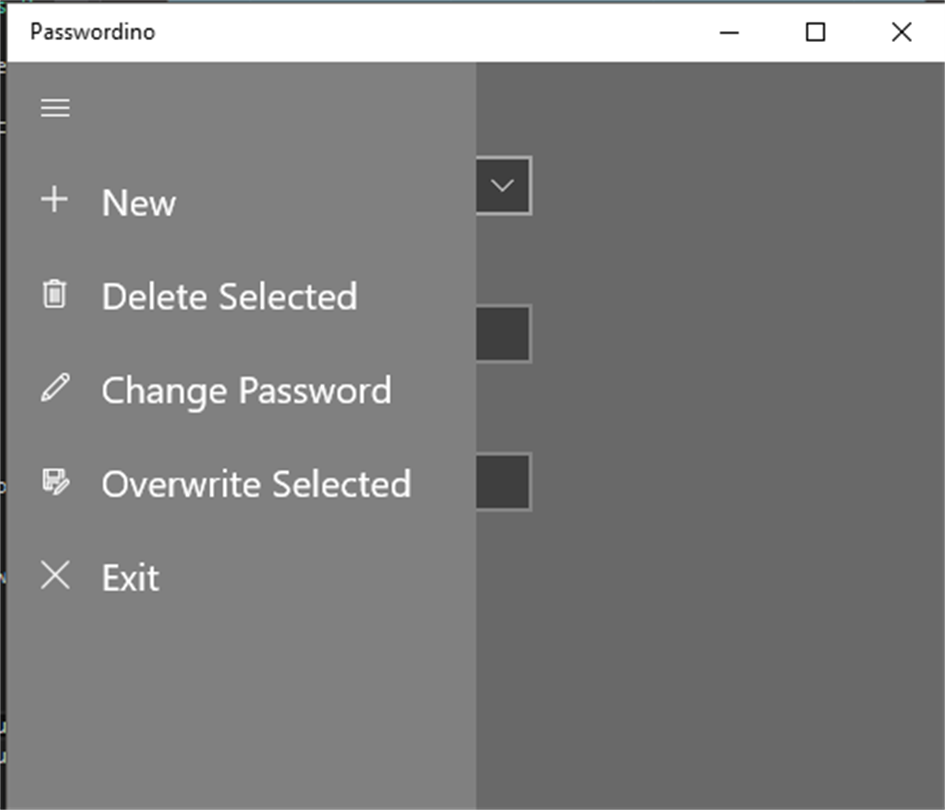Maximize the Passwordino window

(x=816, y=32)
